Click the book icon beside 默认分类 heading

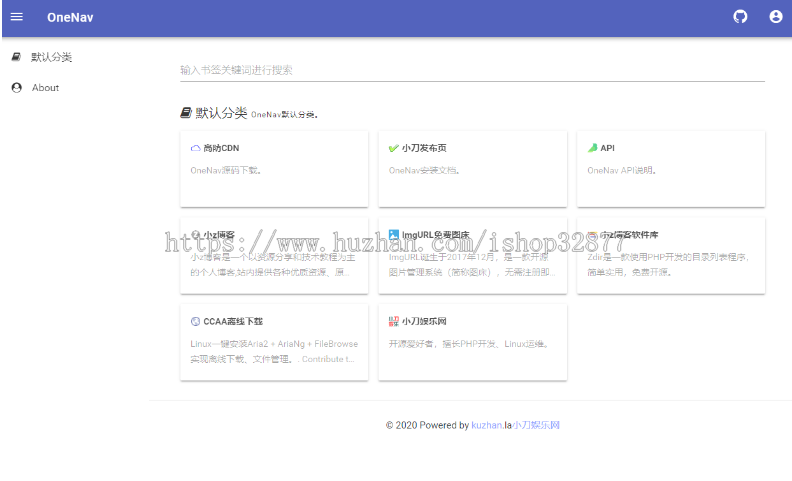[186, 113]
